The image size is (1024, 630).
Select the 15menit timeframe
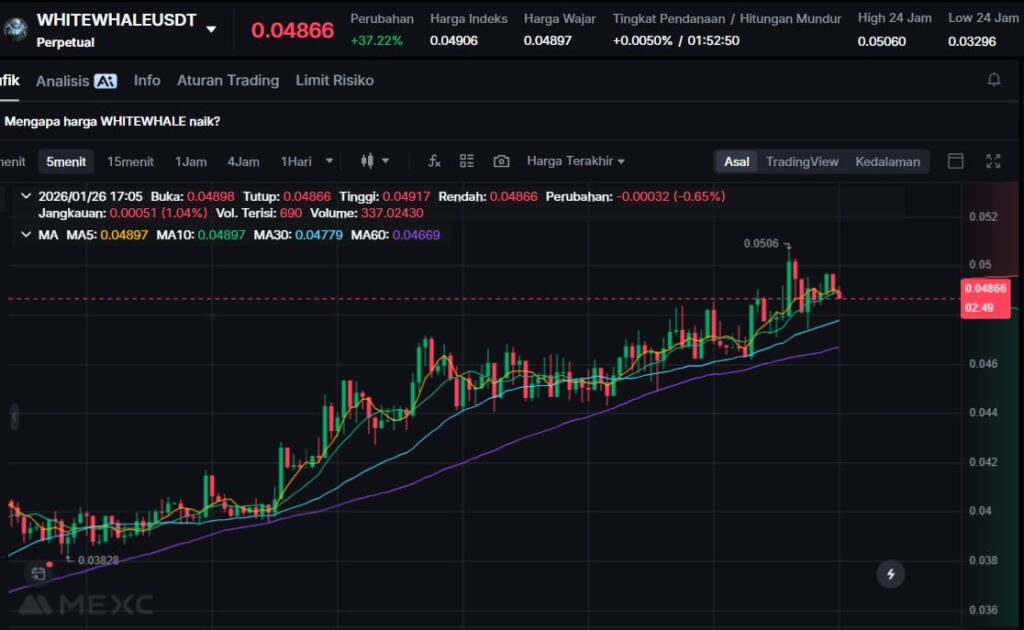pos(130,161)
